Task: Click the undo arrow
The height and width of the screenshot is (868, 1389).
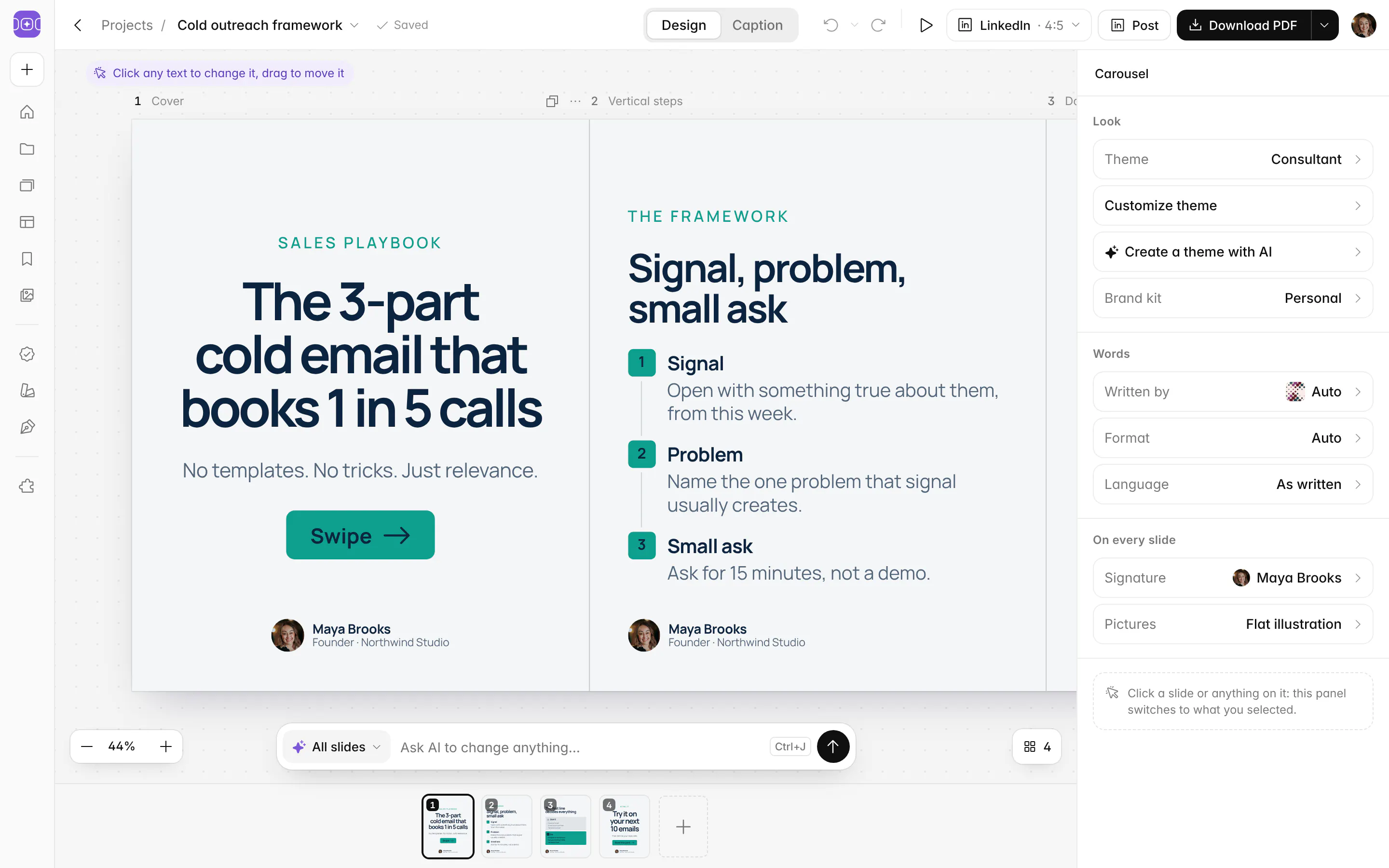Action: click(x=831, y=25)
